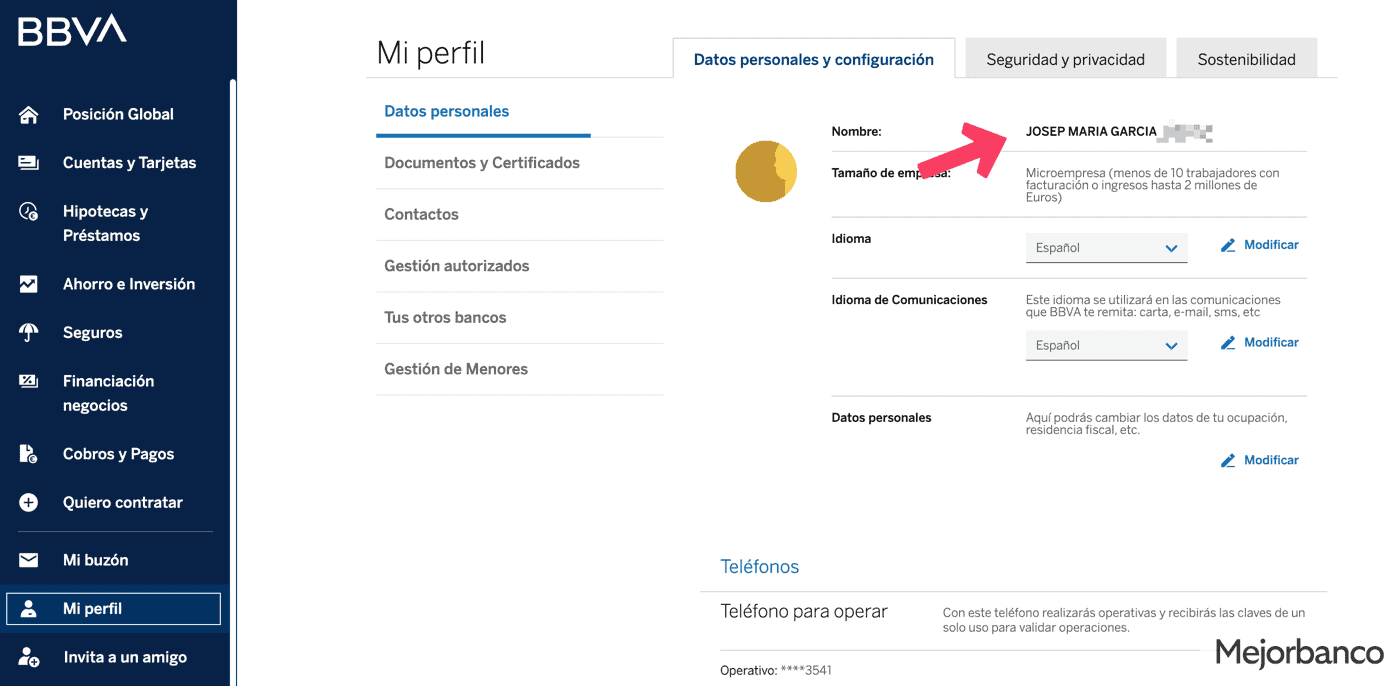Click the Mi buzón envelope icon
The width and height of the screenshot is (1400, 686).
[x=29, y=560]
